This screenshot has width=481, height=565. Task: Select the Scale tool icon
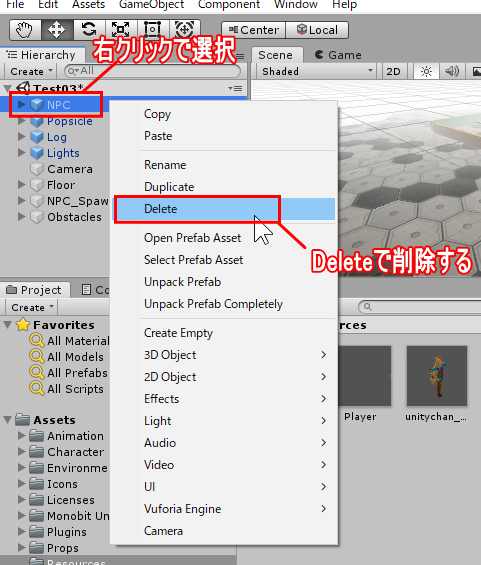[x=120, y=30]
